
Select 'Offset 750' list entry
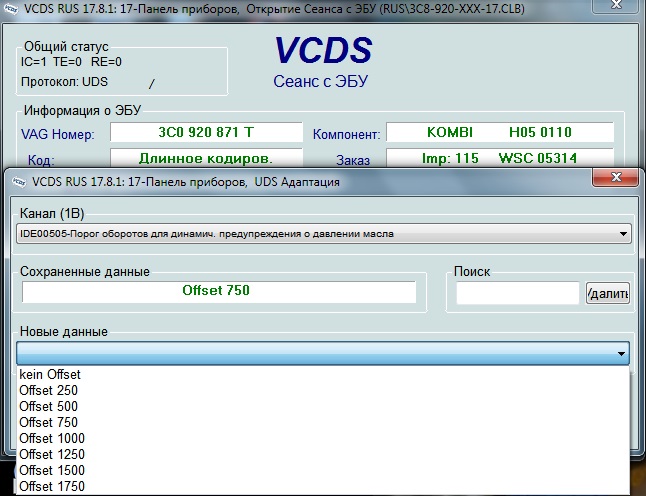tap(48, 422)
